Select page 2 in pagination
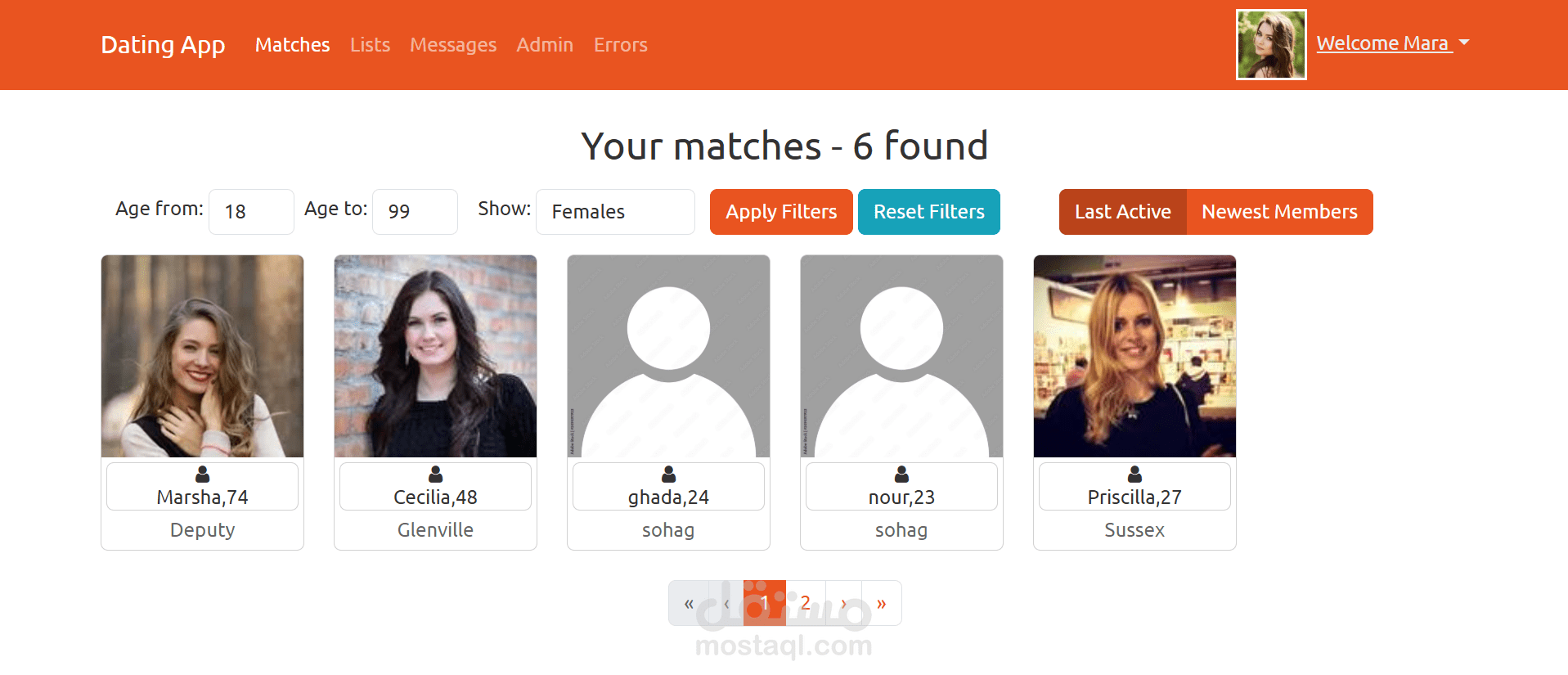 click(806, 604)
